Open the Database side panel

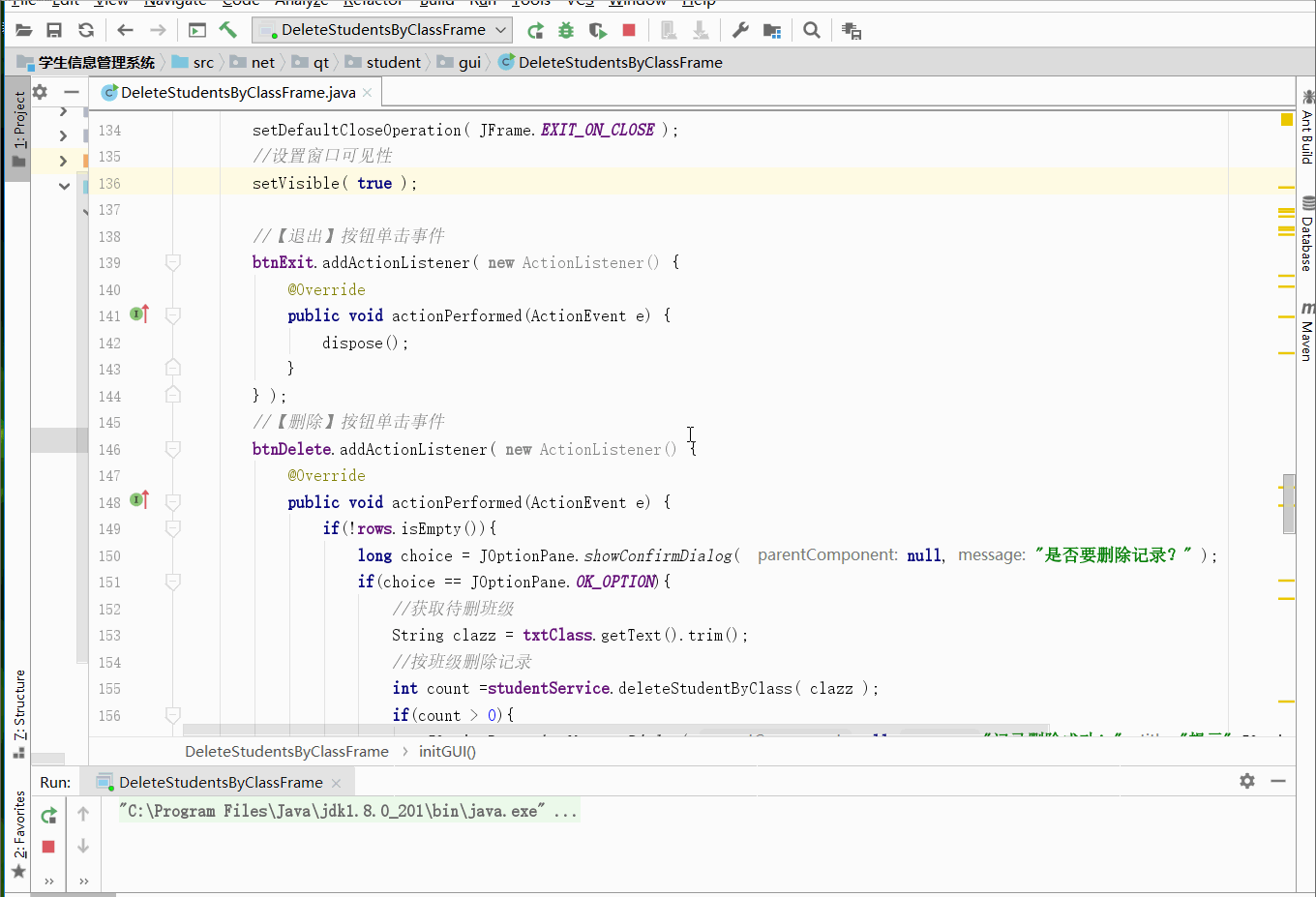click(1306, 233)
